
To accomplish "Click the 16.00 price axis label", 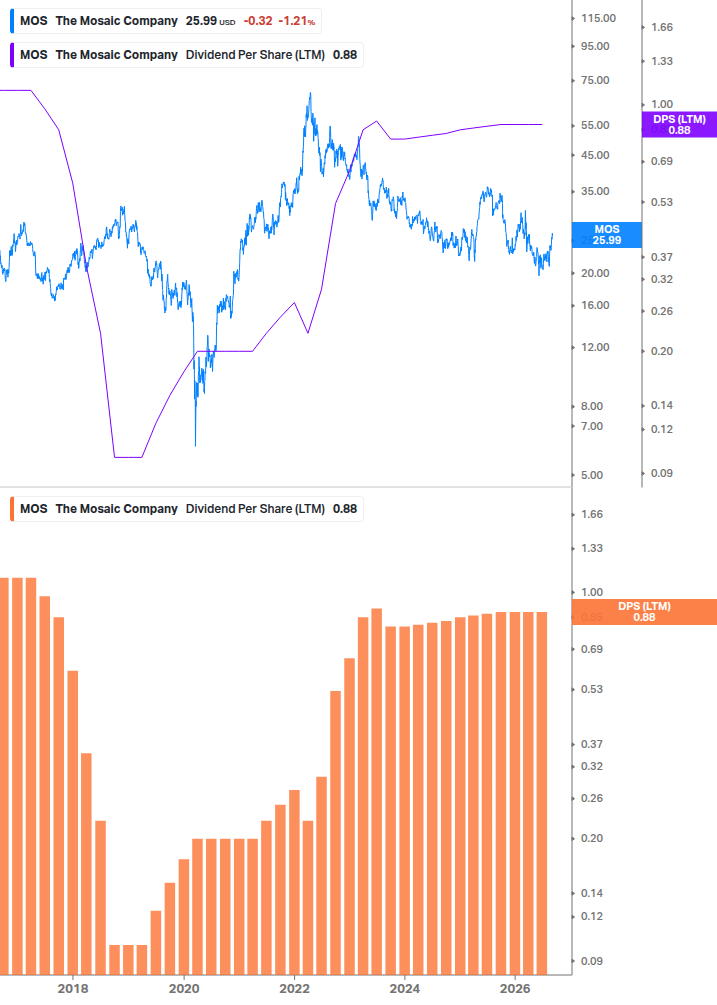I will point(595,305).
